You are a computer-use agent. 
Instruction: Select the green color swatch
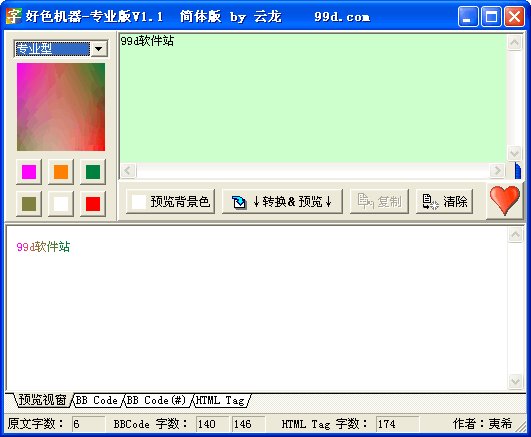pos(93,172)
